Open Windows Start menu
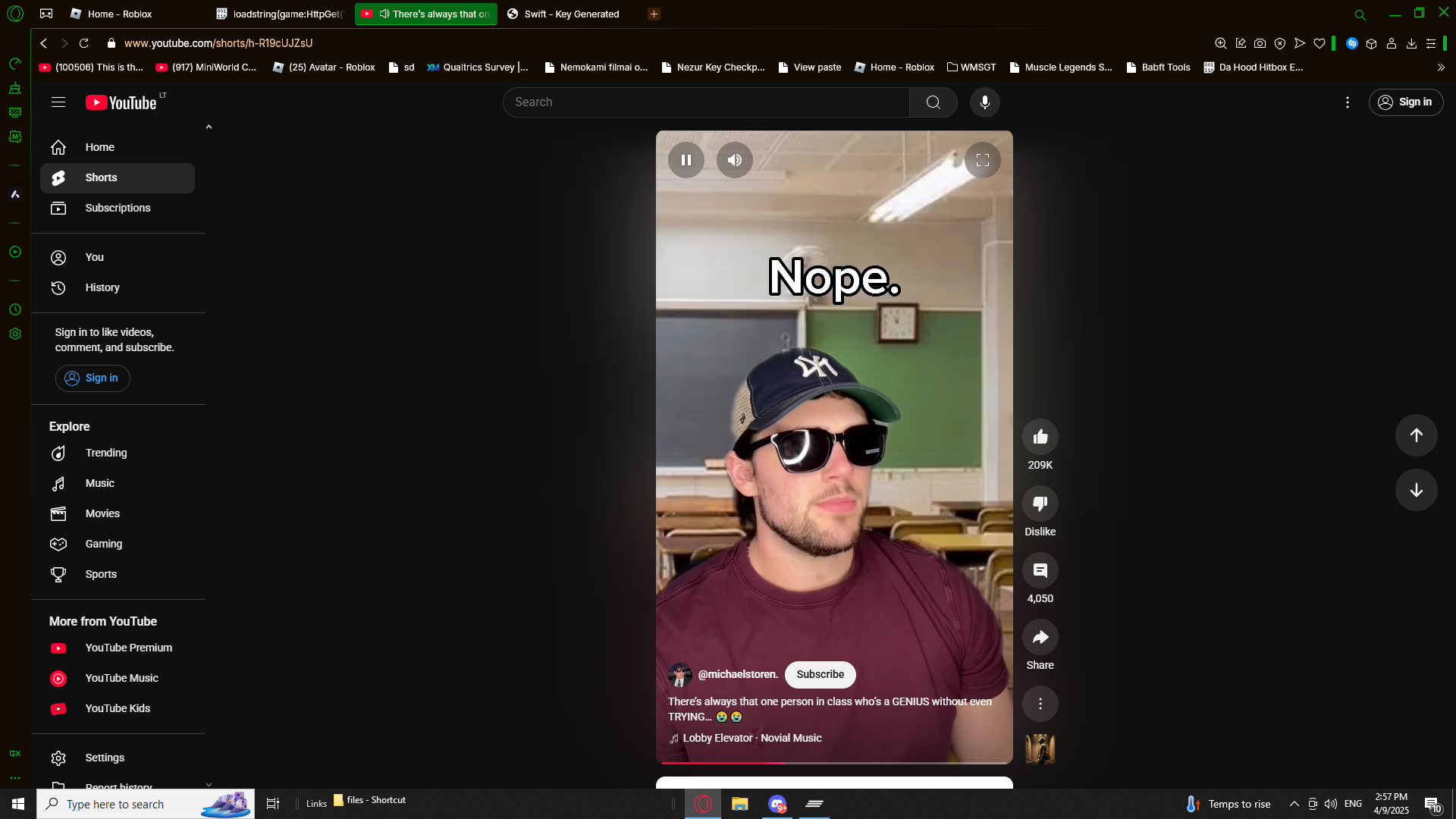Screen dimensions: 1456x819 (x=18, y=804)
